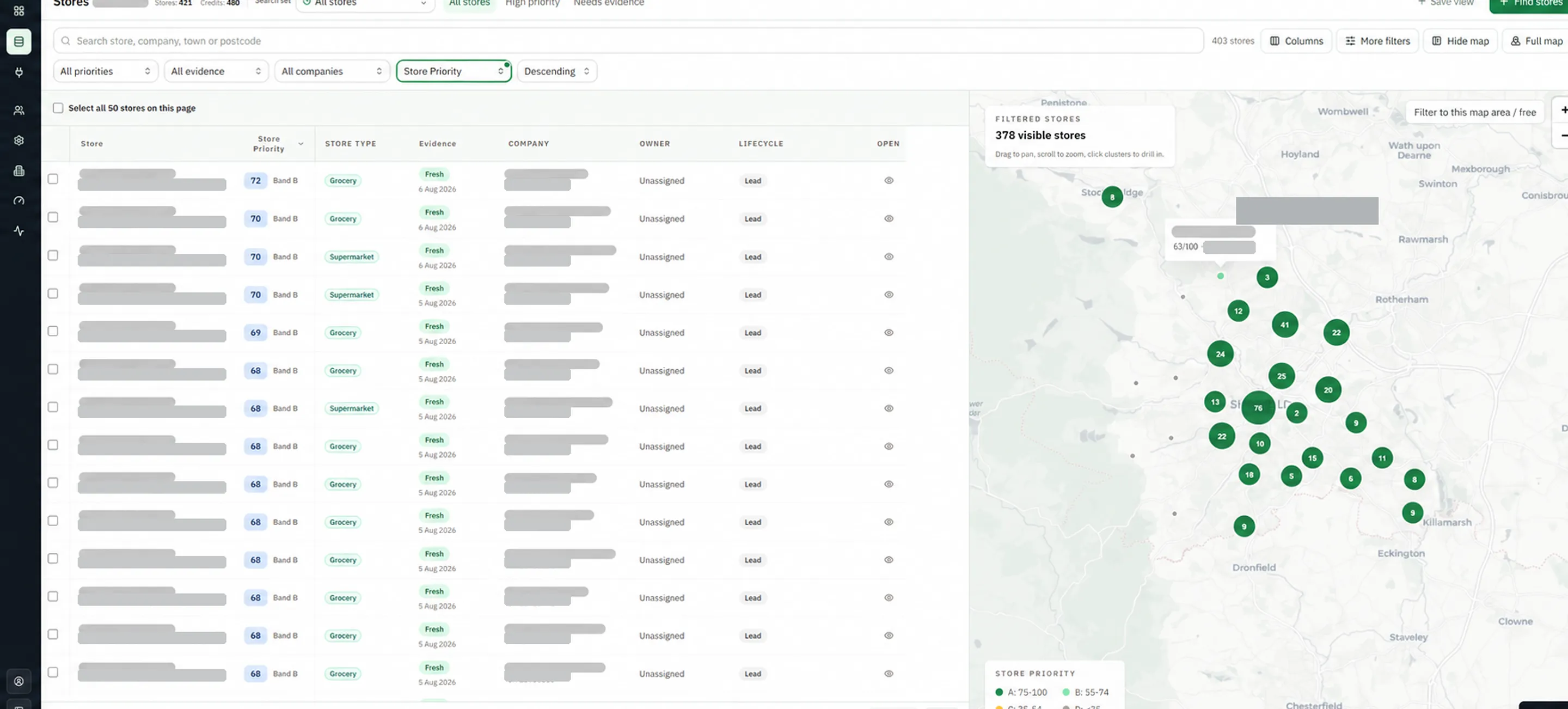
Task: Click the OPEN column header
Action: [x=888, y=144]
